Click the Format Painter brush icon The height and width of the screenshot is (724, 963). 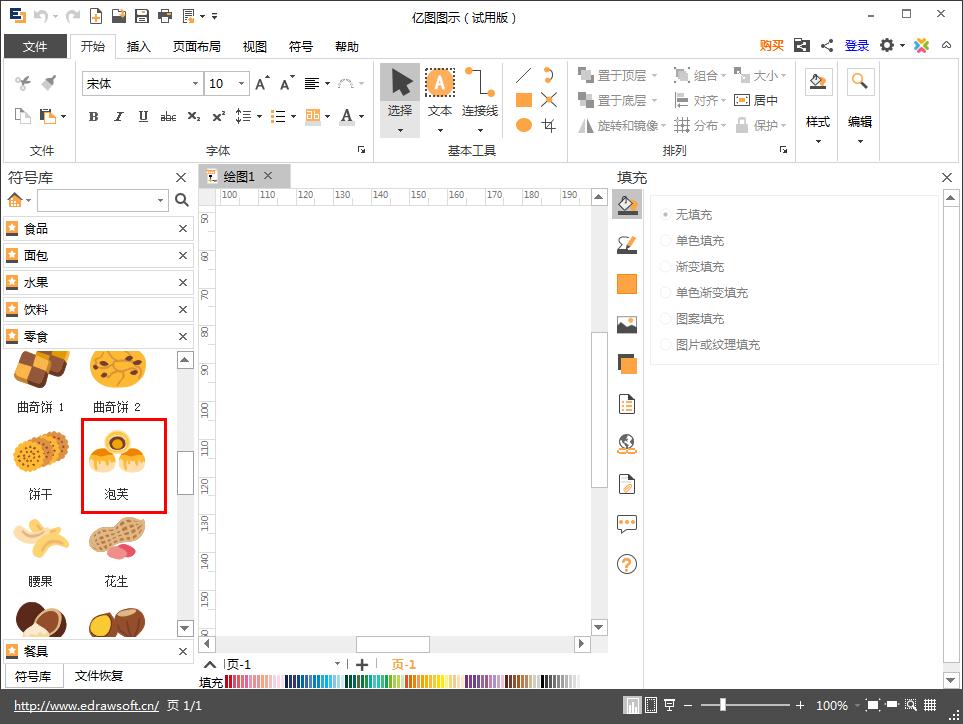click(48, 83)
